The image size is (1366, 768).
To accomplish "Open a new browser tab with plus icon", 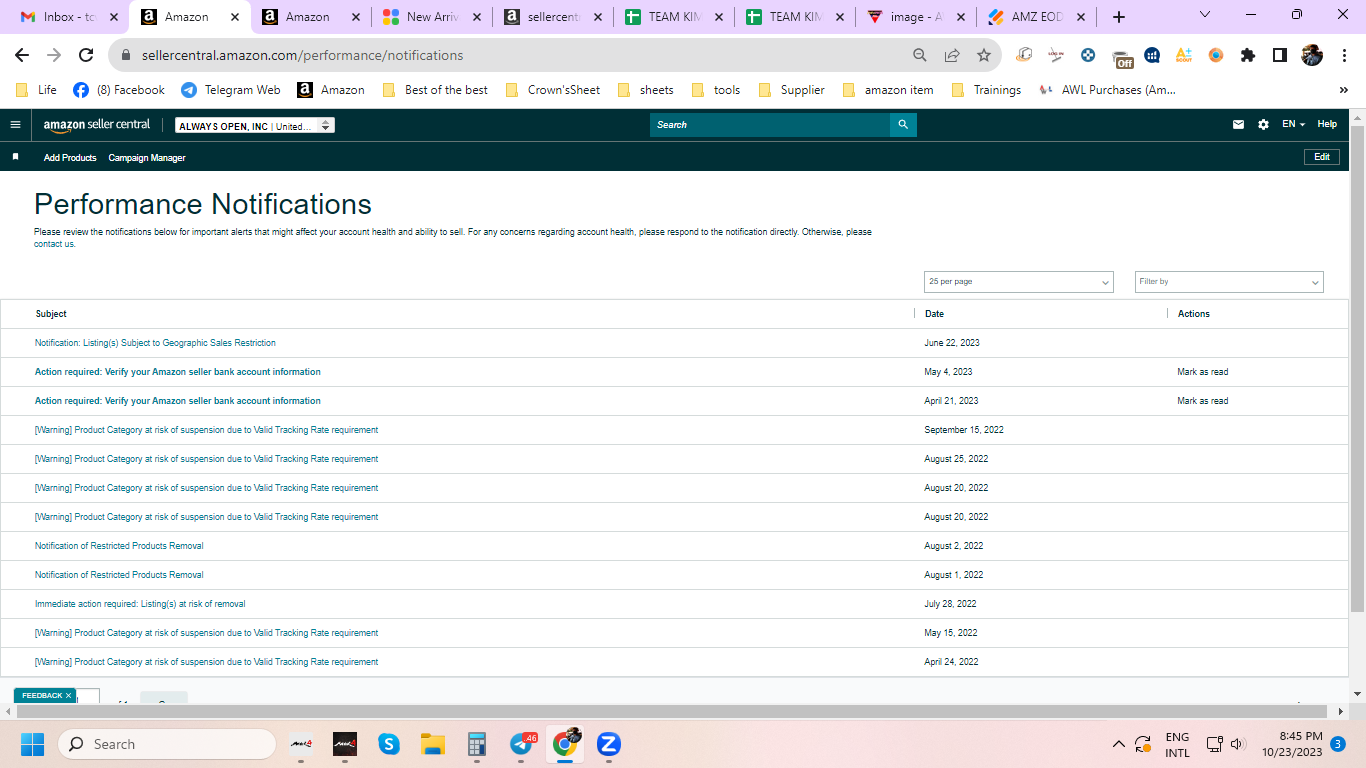I will point(1119,17).
